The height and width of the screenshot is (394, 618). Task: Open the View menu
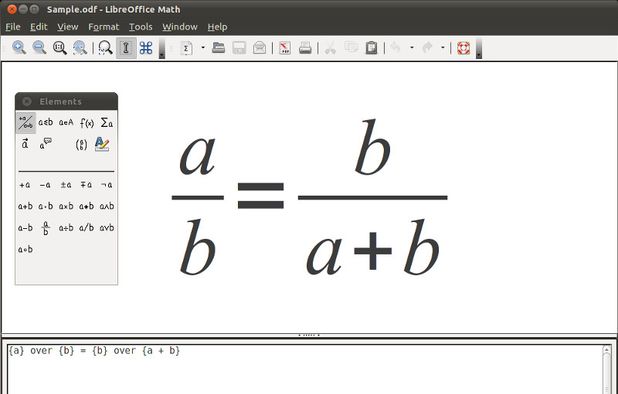[67, 27]
